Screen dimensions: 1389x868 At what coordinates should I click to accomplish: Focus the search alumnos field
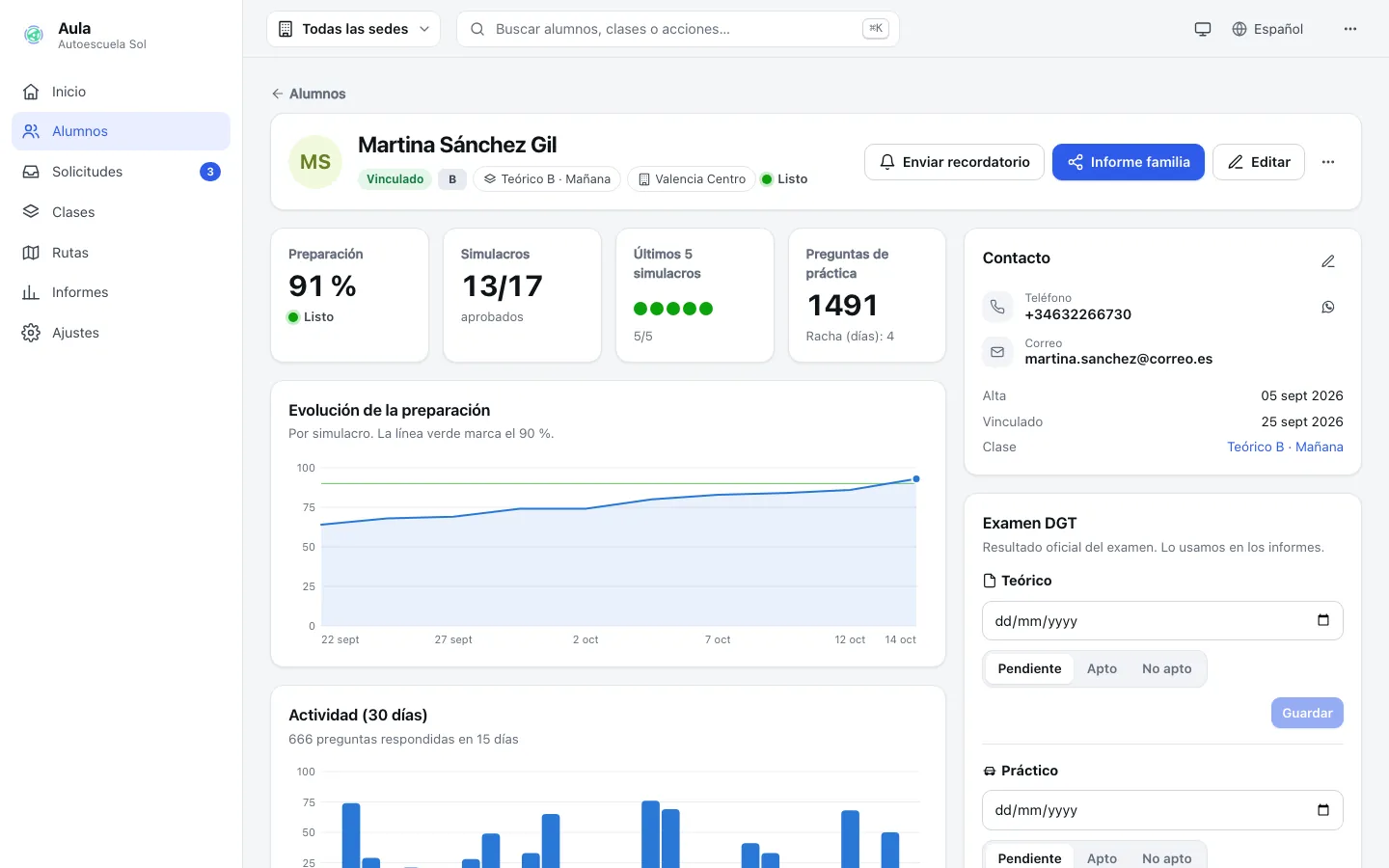678,29
